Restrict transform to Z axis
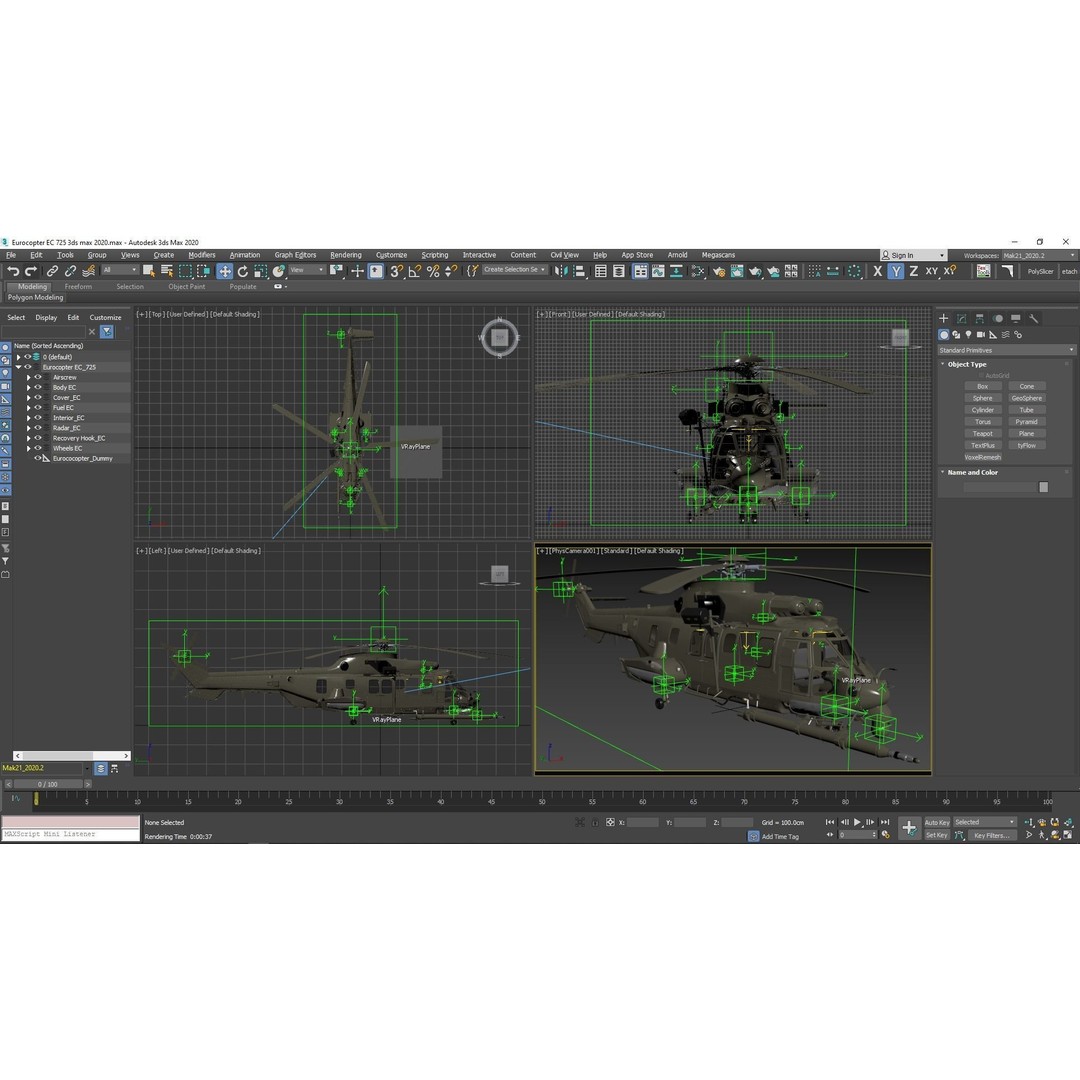Viewport: 1080px width, 1080px height. pos(913,271)
